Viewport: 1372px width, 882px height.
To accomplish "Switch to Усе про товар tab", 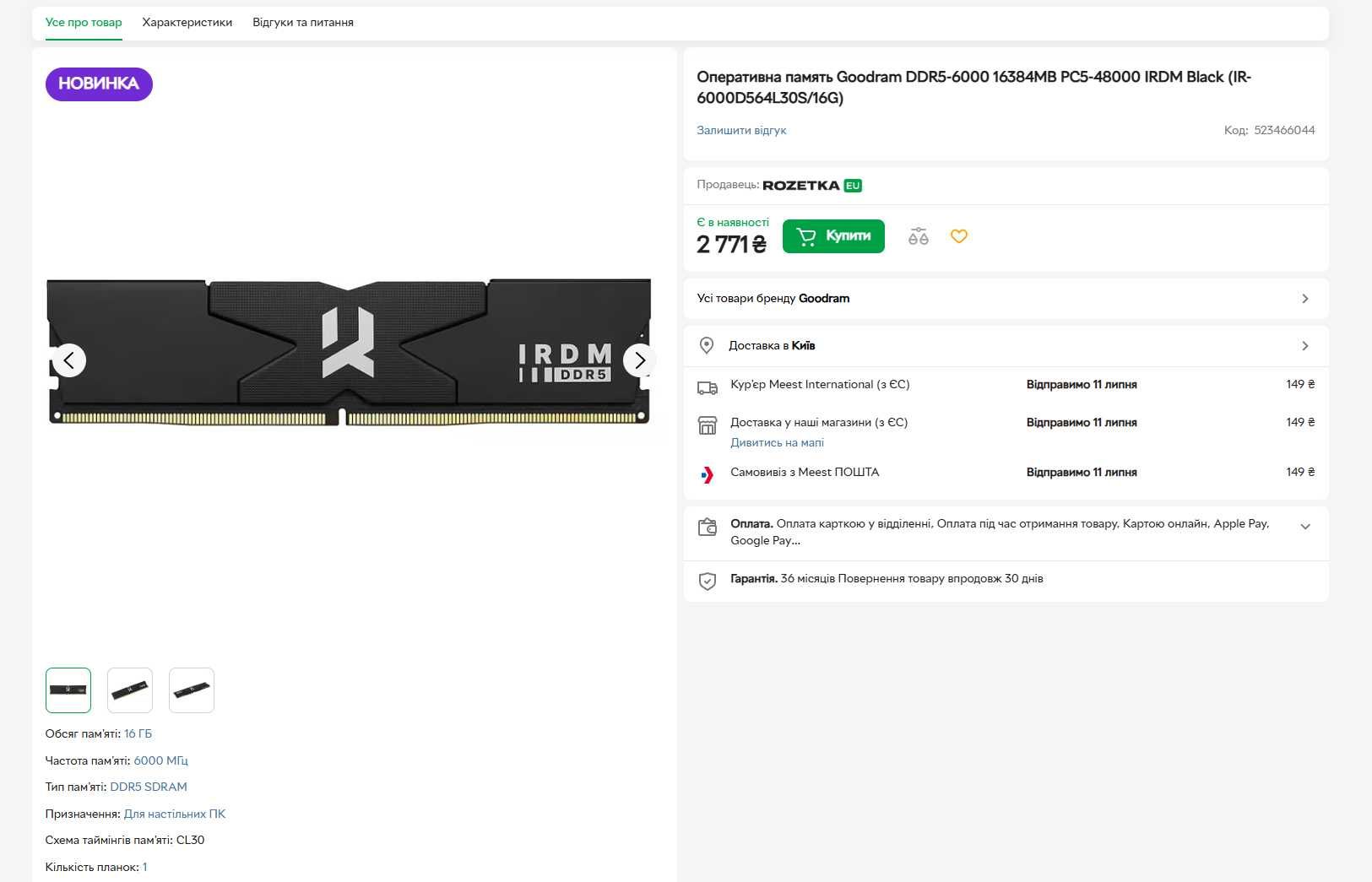I will point(84,23).
